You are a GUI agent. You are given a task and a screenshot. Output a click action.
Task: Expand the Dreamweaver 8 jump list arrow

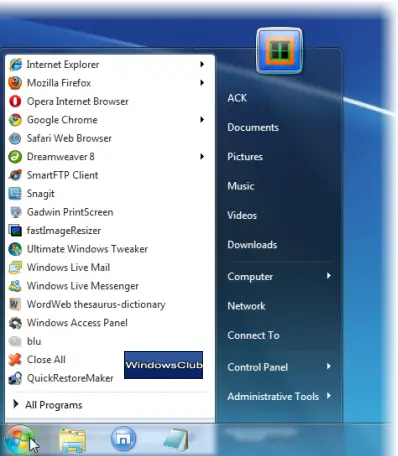coord(202,156)
